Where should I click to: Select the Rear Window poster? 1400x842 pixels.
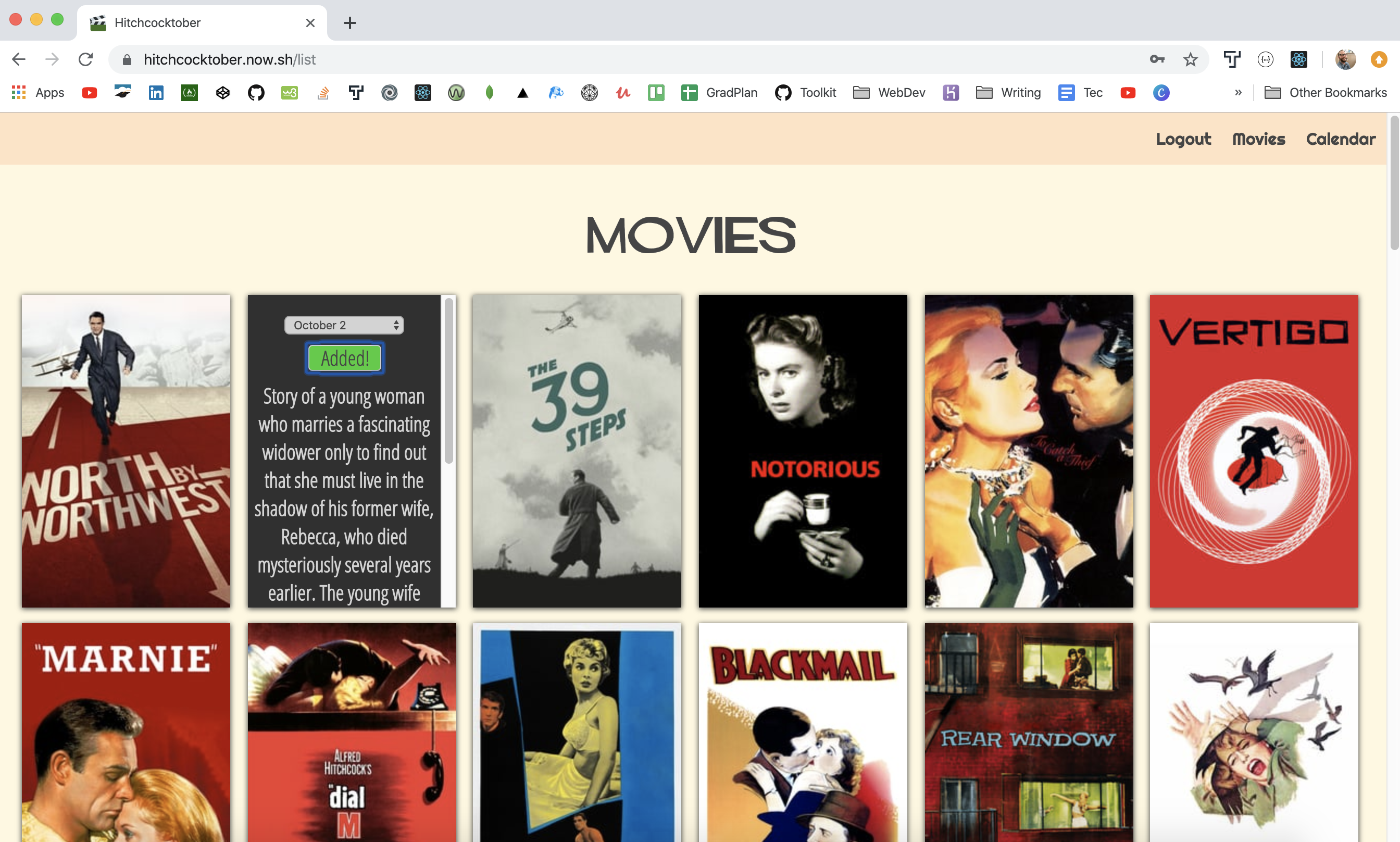(1029, 733)
